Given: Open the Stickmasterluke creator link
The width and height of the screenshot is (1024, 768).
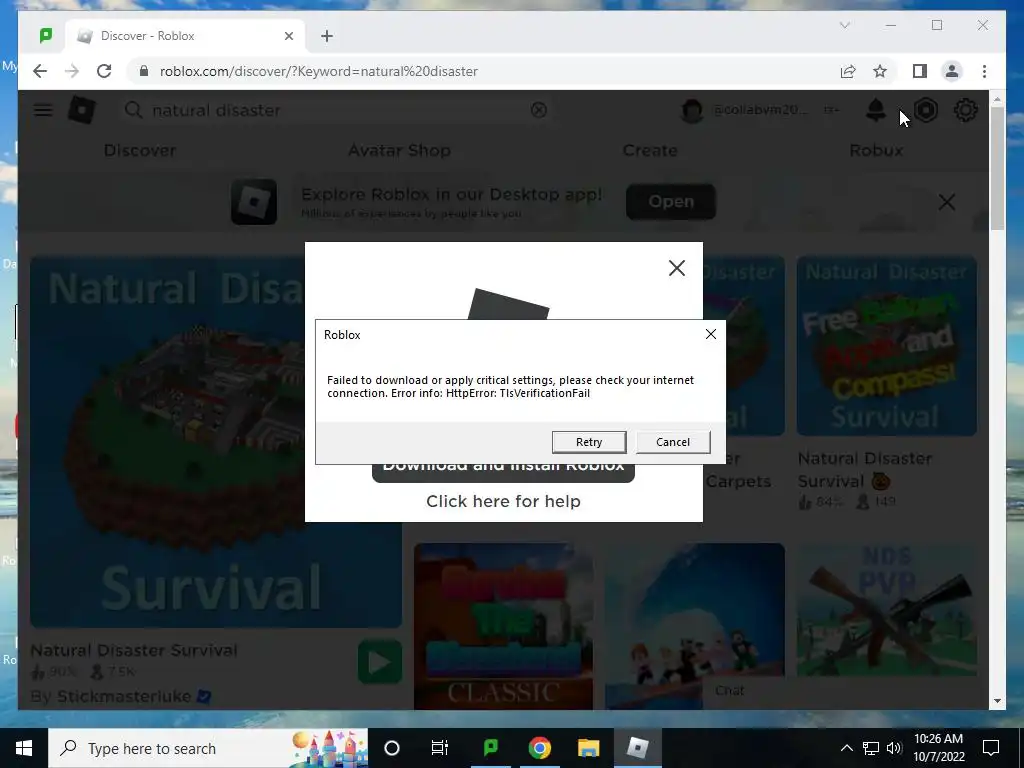Looking at the screenshot, I should [x=124, y=696].
